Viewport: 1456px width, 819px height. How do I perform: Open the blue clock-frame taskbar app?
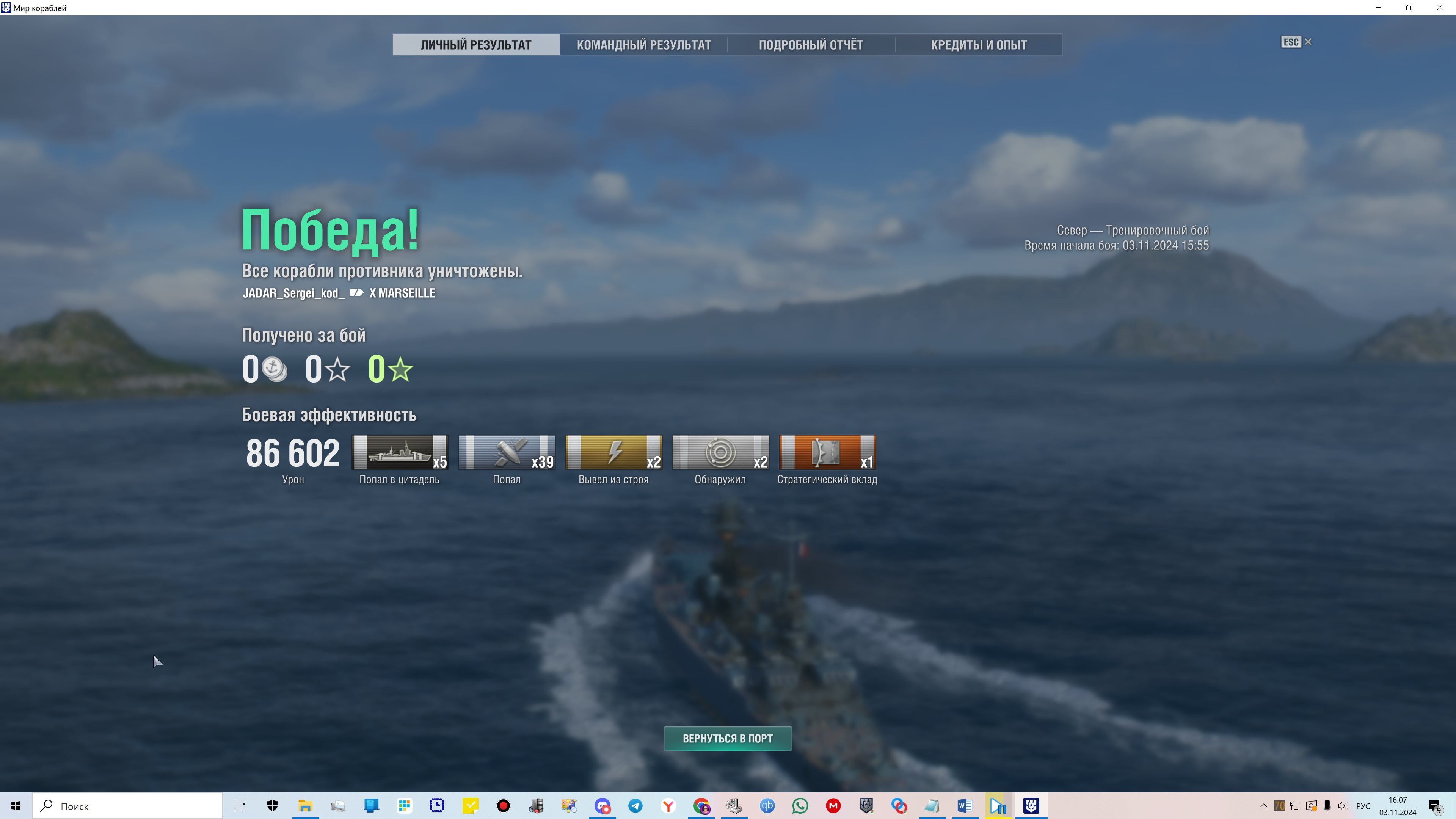coord(437,806)
